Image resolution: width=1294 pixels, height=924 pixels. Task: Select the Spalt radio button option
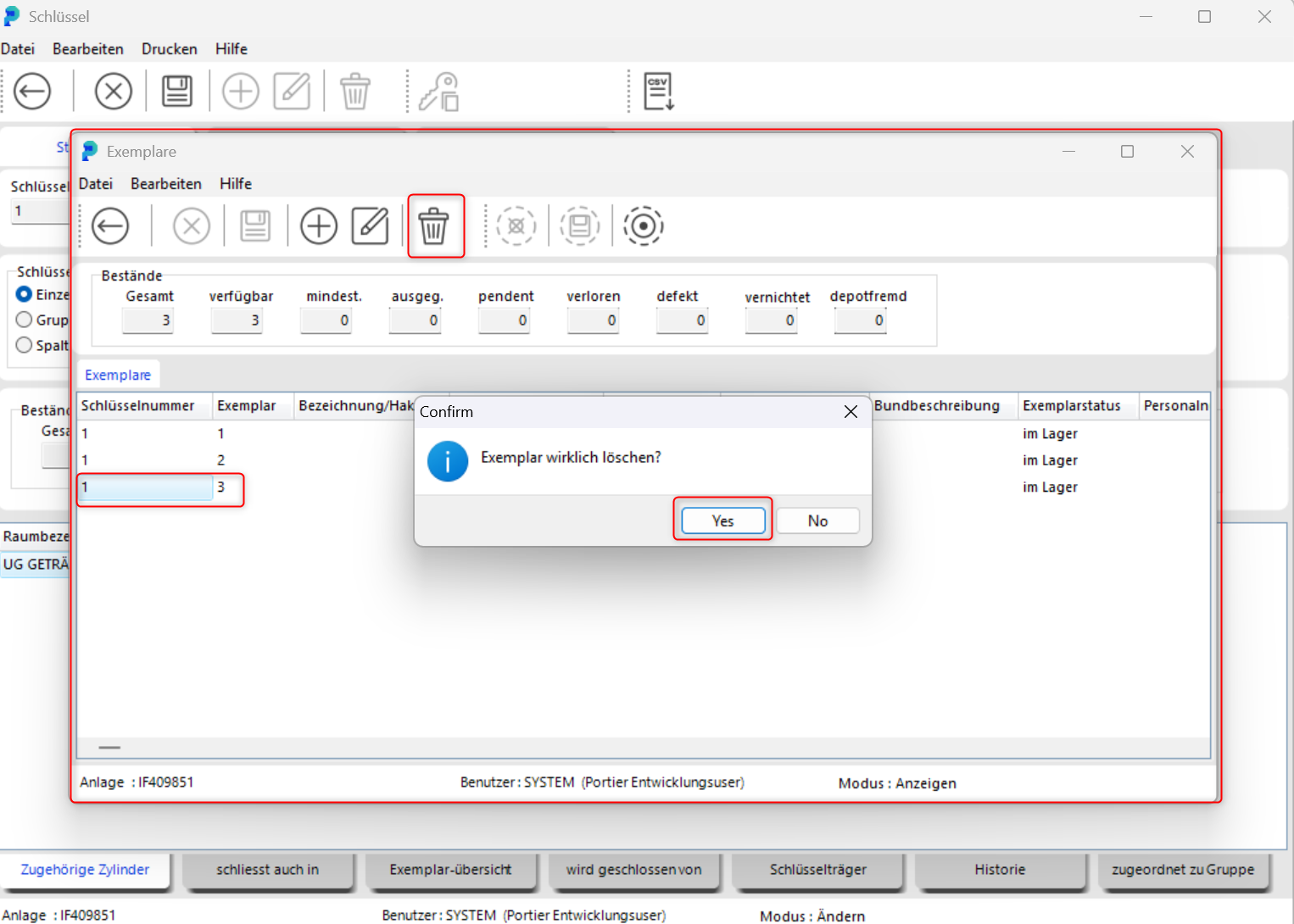click(25, 345)
